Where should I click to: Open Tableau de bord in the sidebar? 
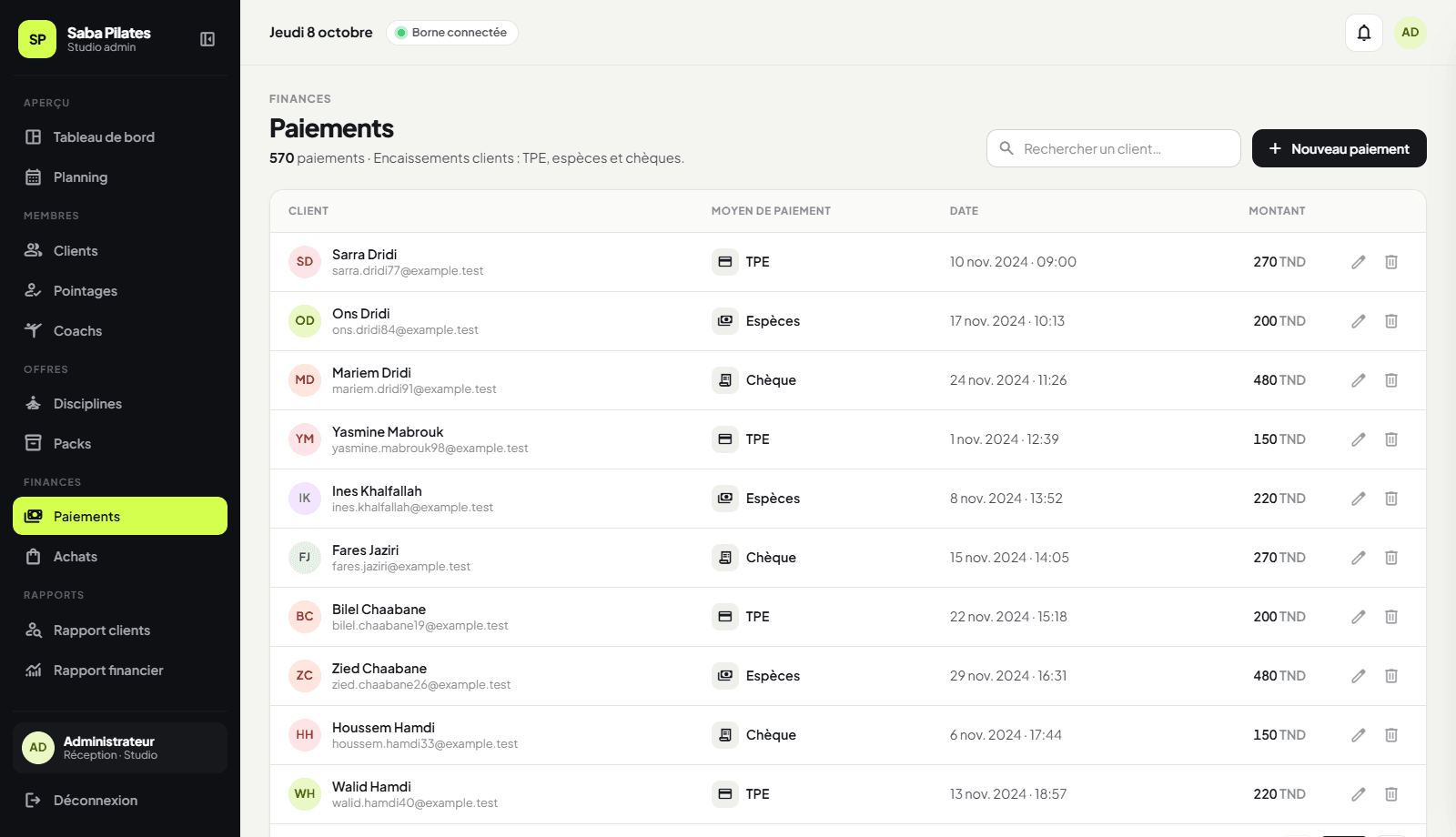point(120,137)
